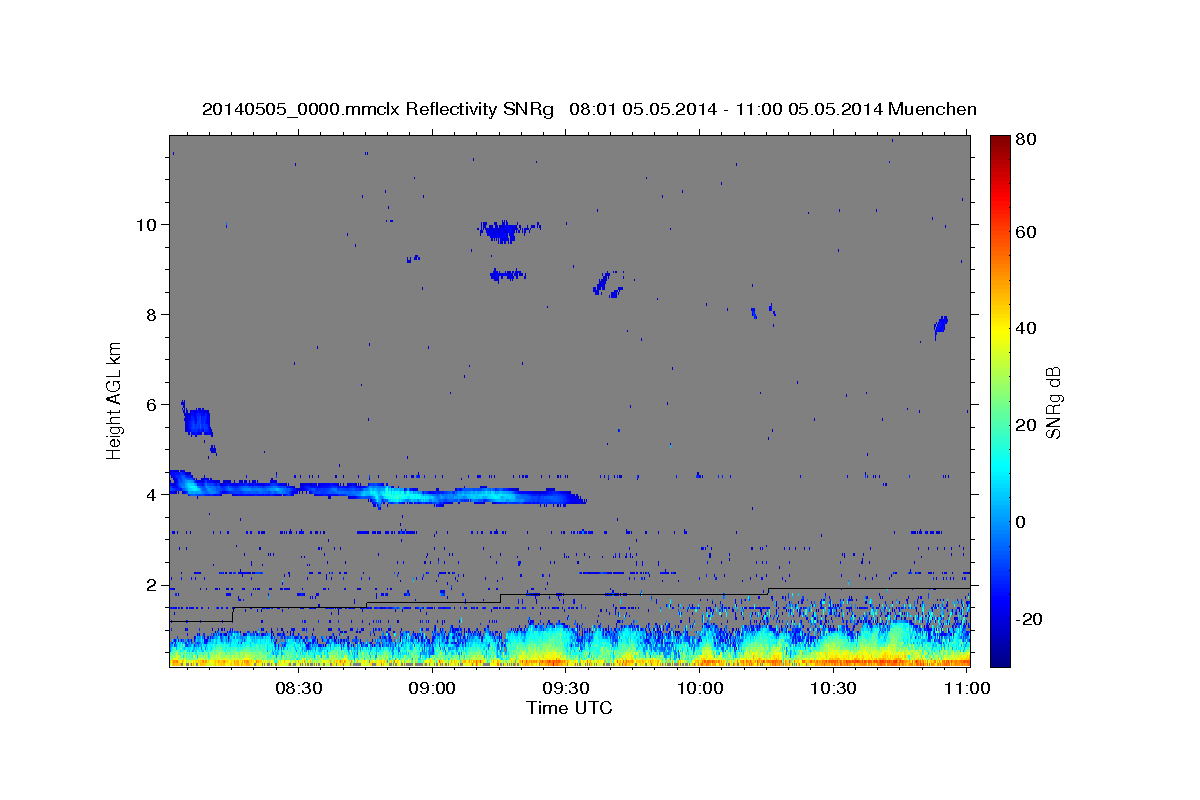This screenshot has height=800, width=1200.
Task: Click the colorbar value label -20
Action: (x=1027, y=619)
